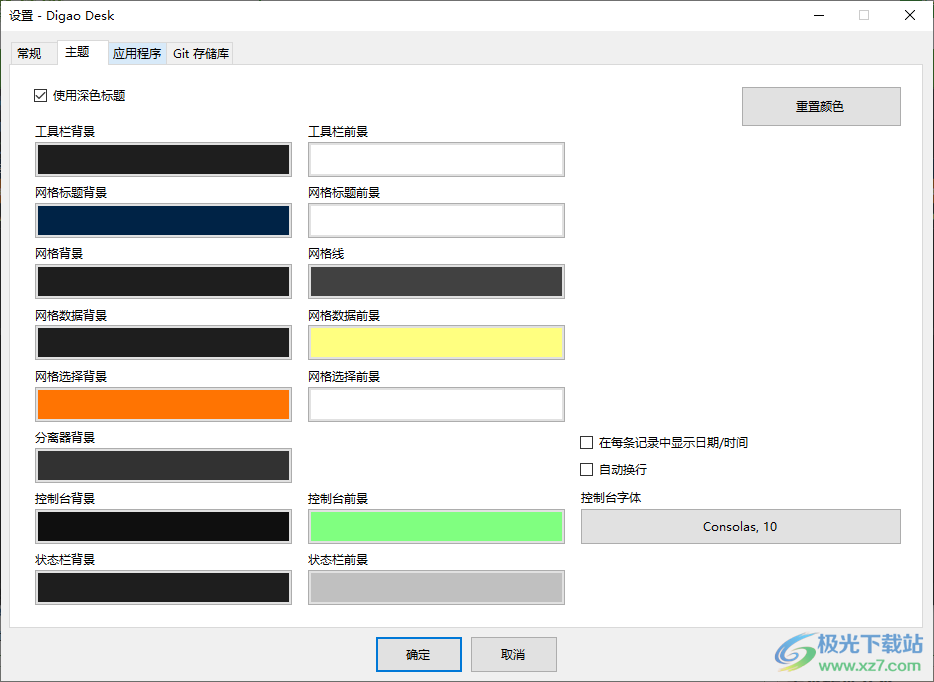This screenshot has width=934, height=682.
Task: Adjust the 网格线 color
Action: click(436, 281)
